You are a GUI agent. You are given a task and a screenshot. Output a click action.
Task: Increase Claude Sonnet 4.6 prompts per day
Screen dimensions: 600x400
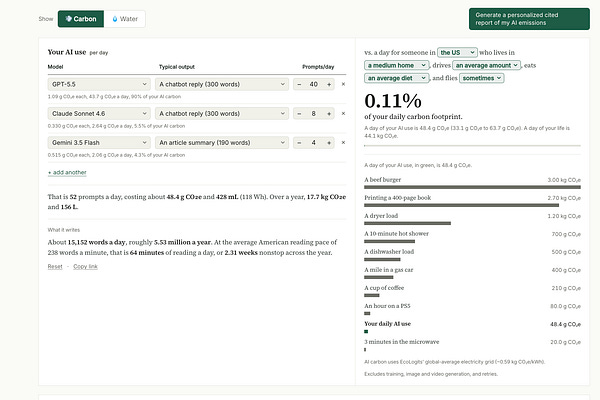click(x=329, y=113)
